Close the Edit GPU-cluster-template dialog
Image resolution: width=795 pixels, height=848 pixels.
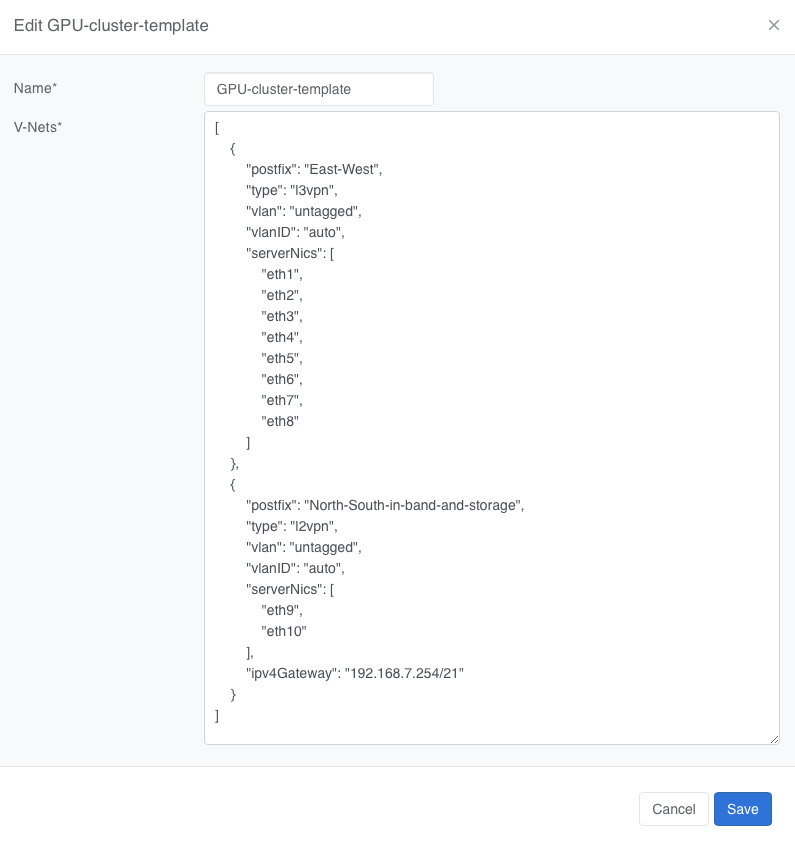[x=773, y=25]
